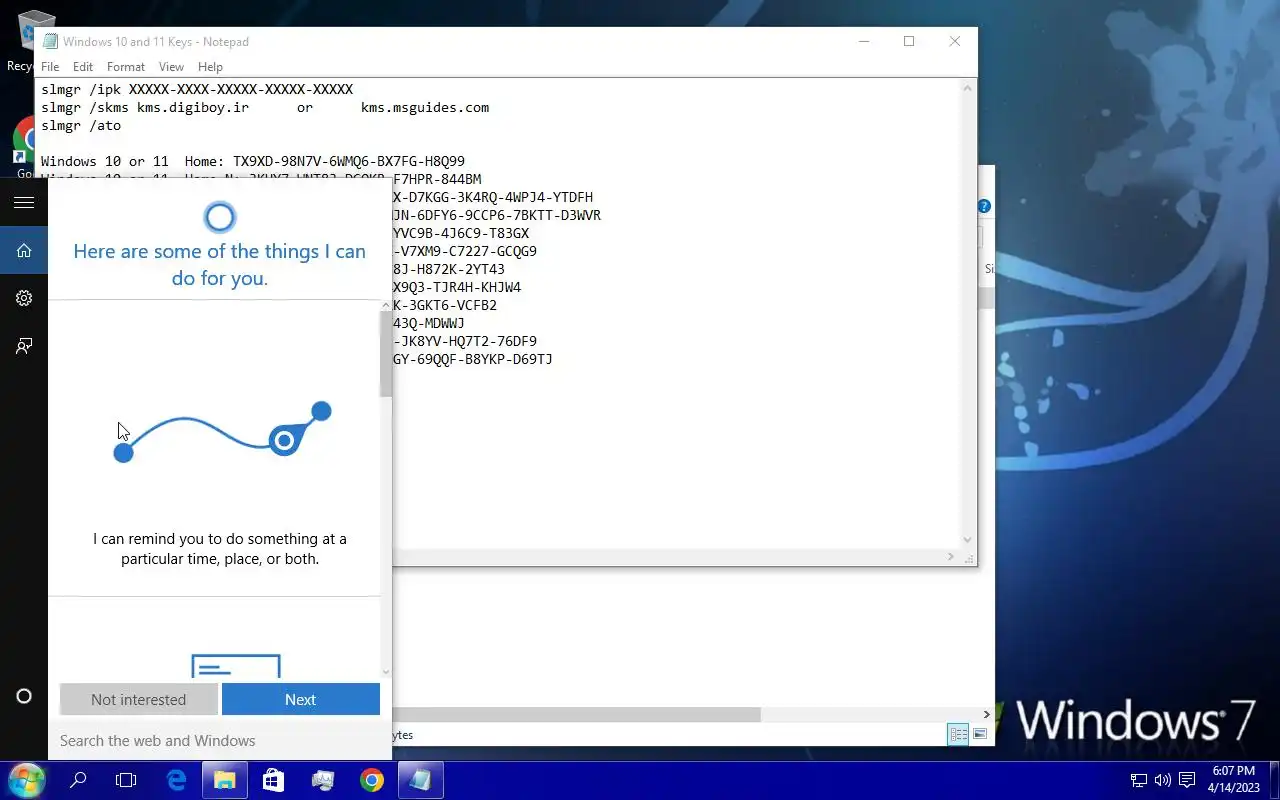Click the line 'slmgr /ato'
Screen dimensions: 1280x800
[81, 125]
